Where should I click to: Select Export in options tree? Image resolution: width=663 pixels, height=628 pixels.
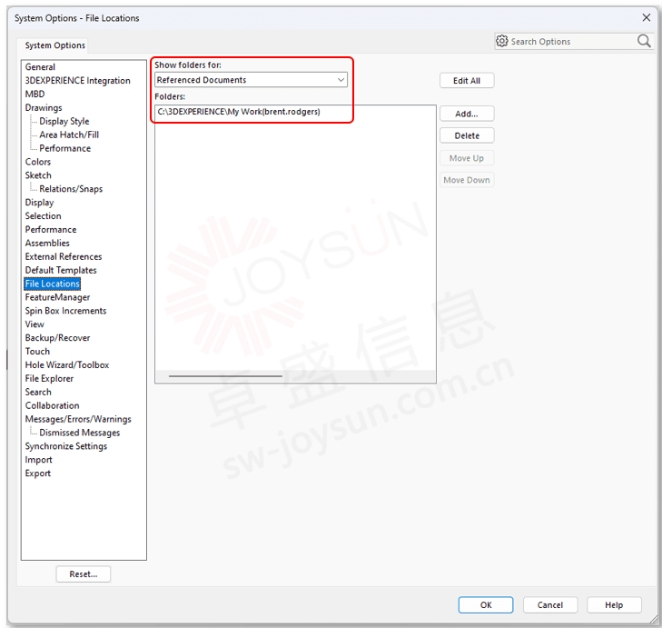pyautogui.click(x=38, y=473)
